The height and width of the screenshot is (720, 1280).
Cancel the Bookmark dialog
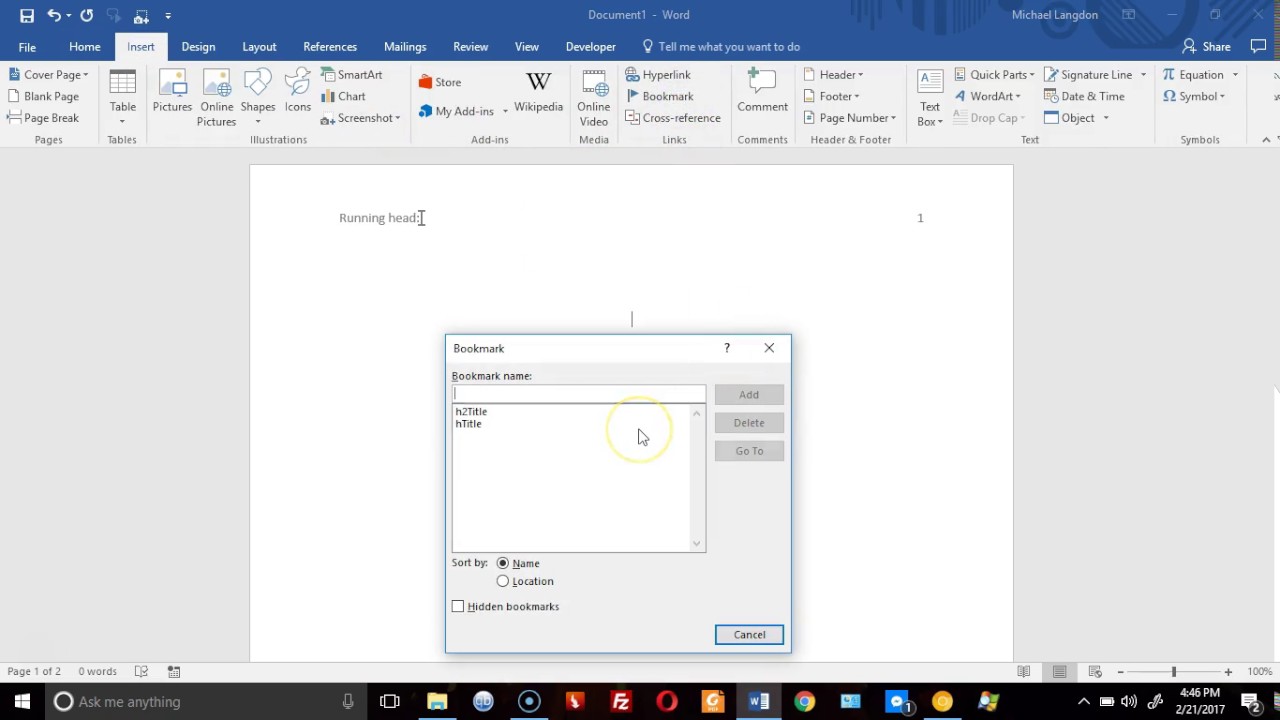tap(749, 635)
